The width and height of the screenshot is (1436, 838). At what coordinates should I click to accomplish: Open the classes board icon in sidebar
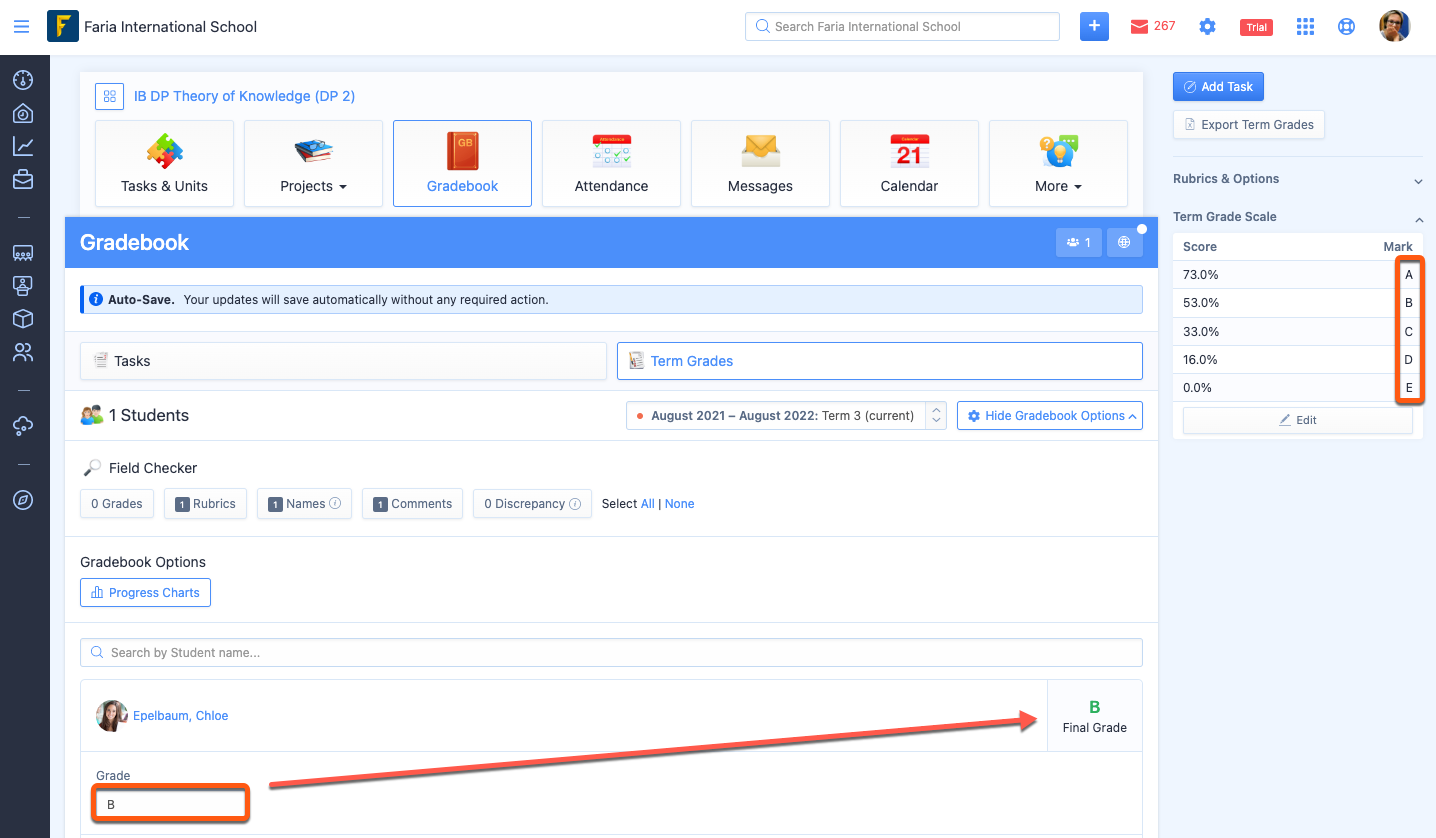(23, 253)
